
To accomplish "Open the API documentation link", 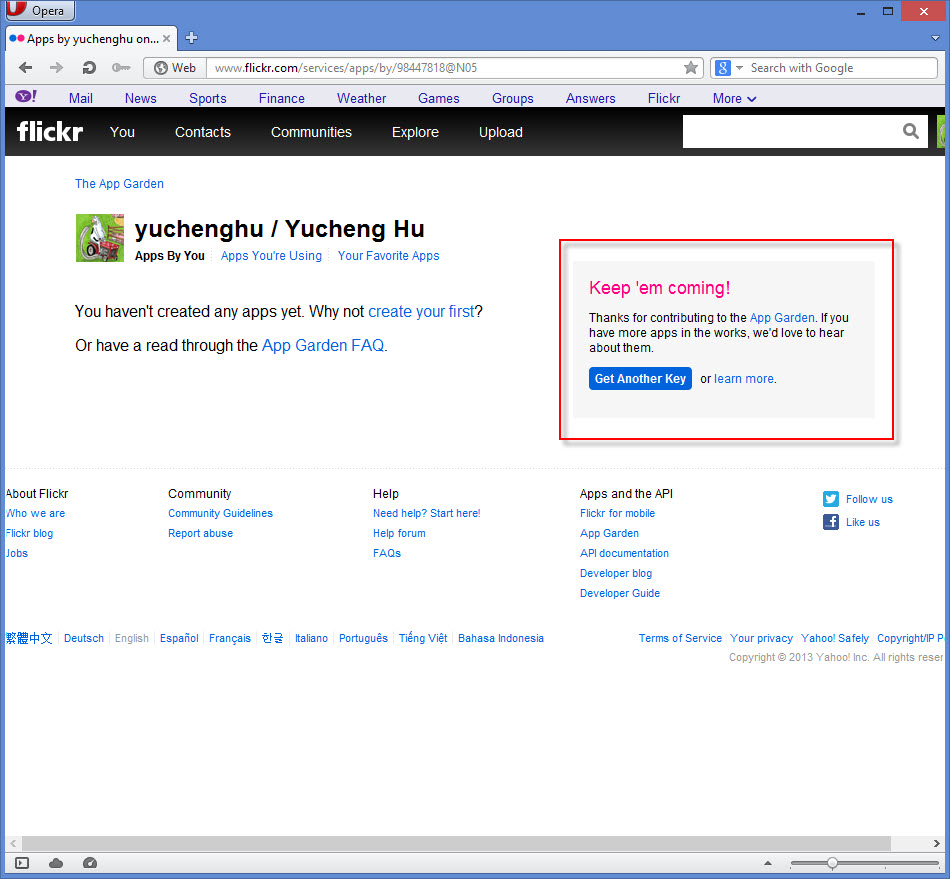I will [x=624, y=553].
